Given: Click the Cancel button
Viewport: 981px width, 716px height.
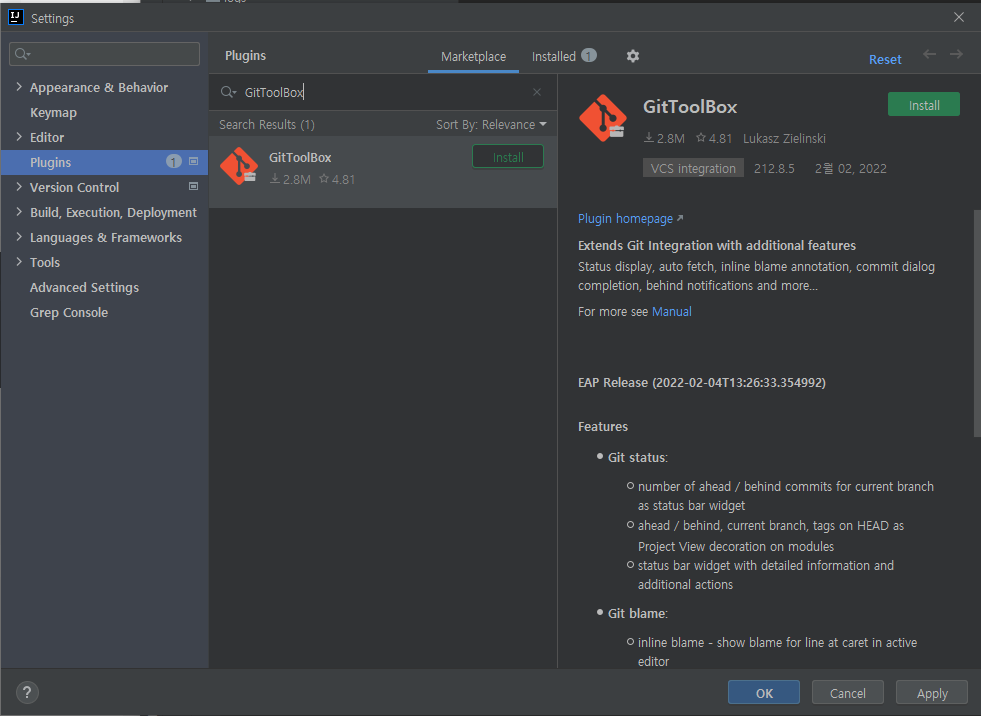Looking at the screenshot, I should (x=848, y=693).
